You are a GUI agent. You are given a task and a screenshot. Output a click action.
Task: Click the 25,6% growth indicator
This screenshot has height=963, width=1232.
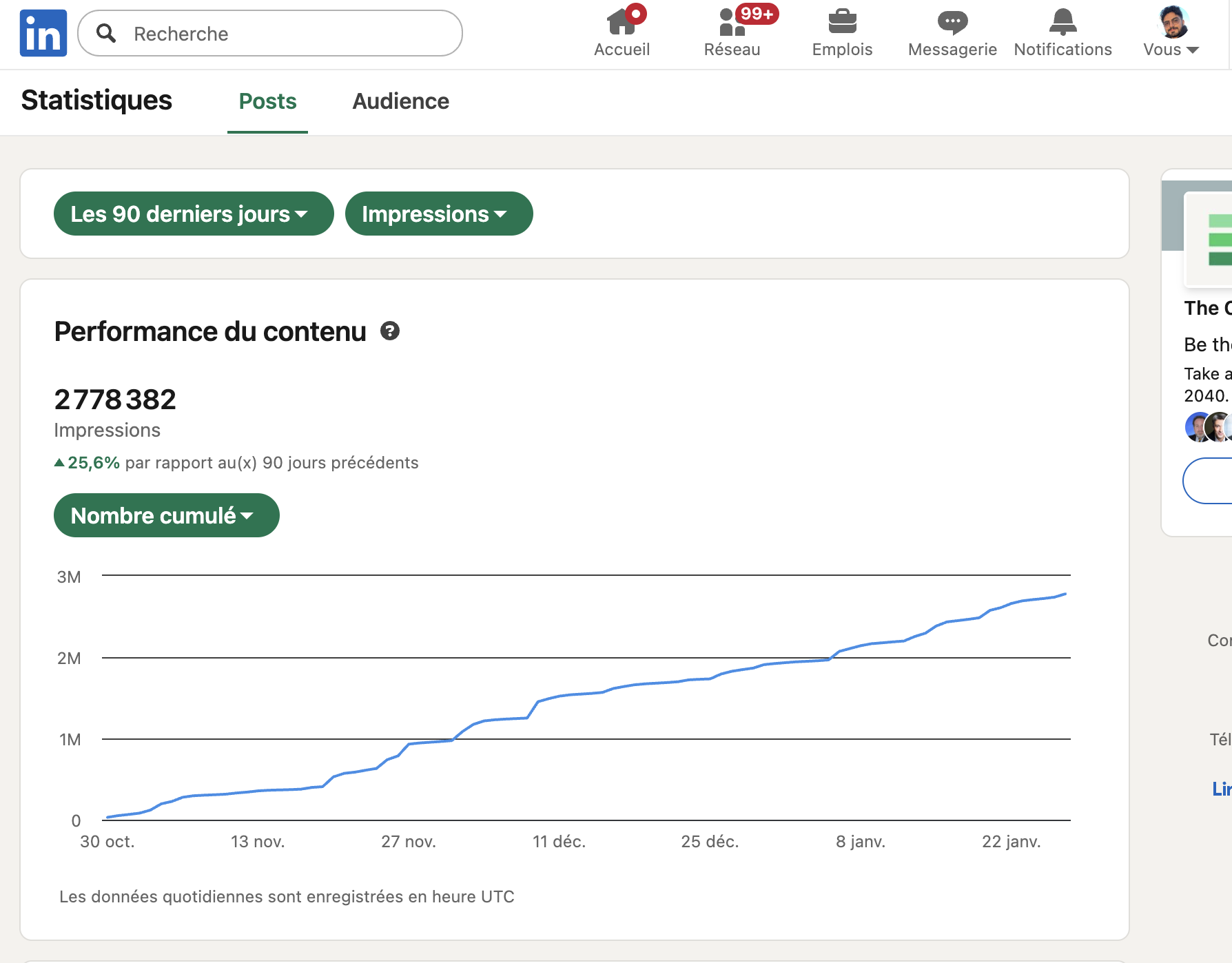click(x=92, y=462)
